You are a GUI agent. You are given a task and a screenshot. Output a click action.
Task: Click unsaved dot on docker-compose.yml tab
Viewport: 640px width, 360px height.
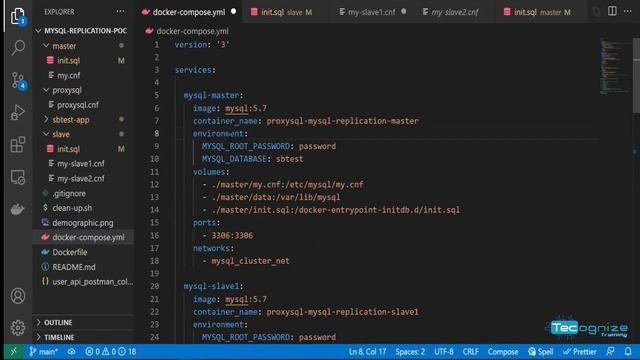pyautogui.click(x=233, y=11)
